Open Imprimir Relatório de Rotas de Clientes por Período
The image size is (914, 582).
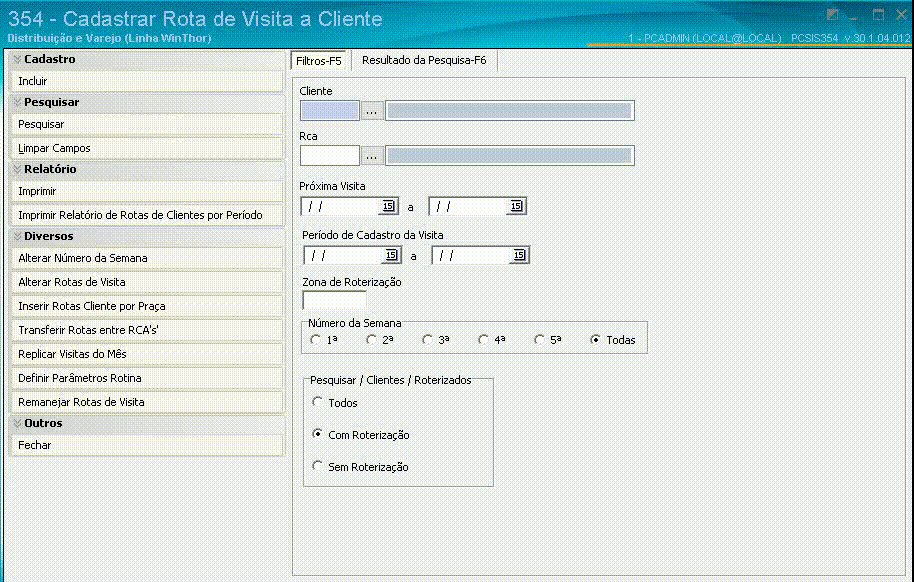[x=147, y=216]
